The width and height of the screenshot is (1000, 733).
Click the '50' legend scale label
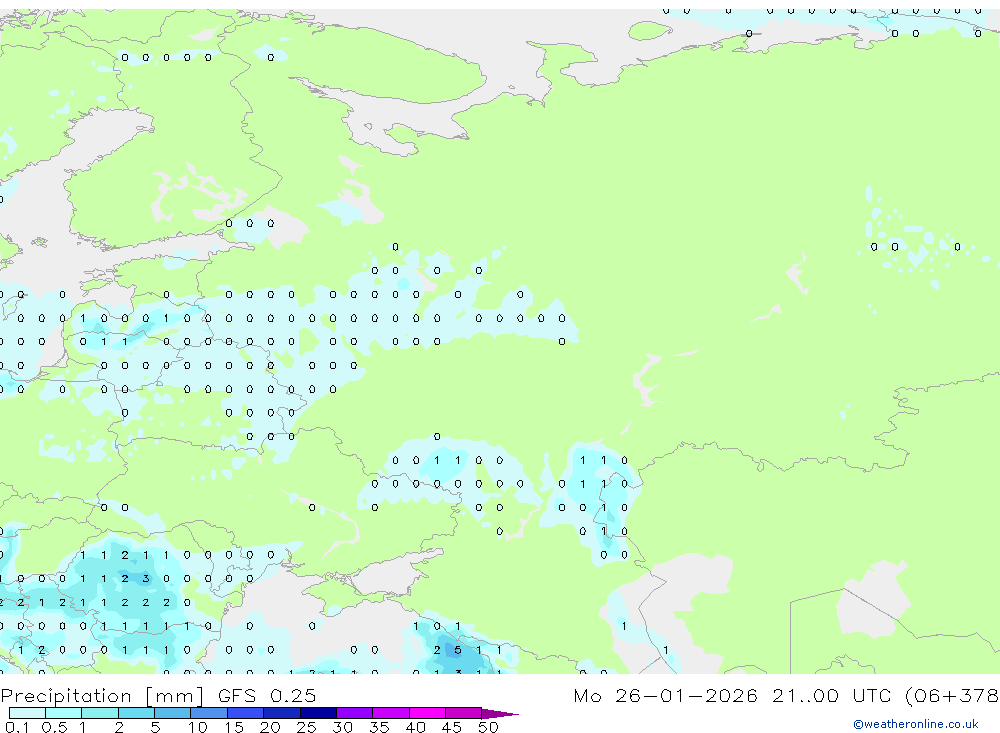(x=488, y=727)
